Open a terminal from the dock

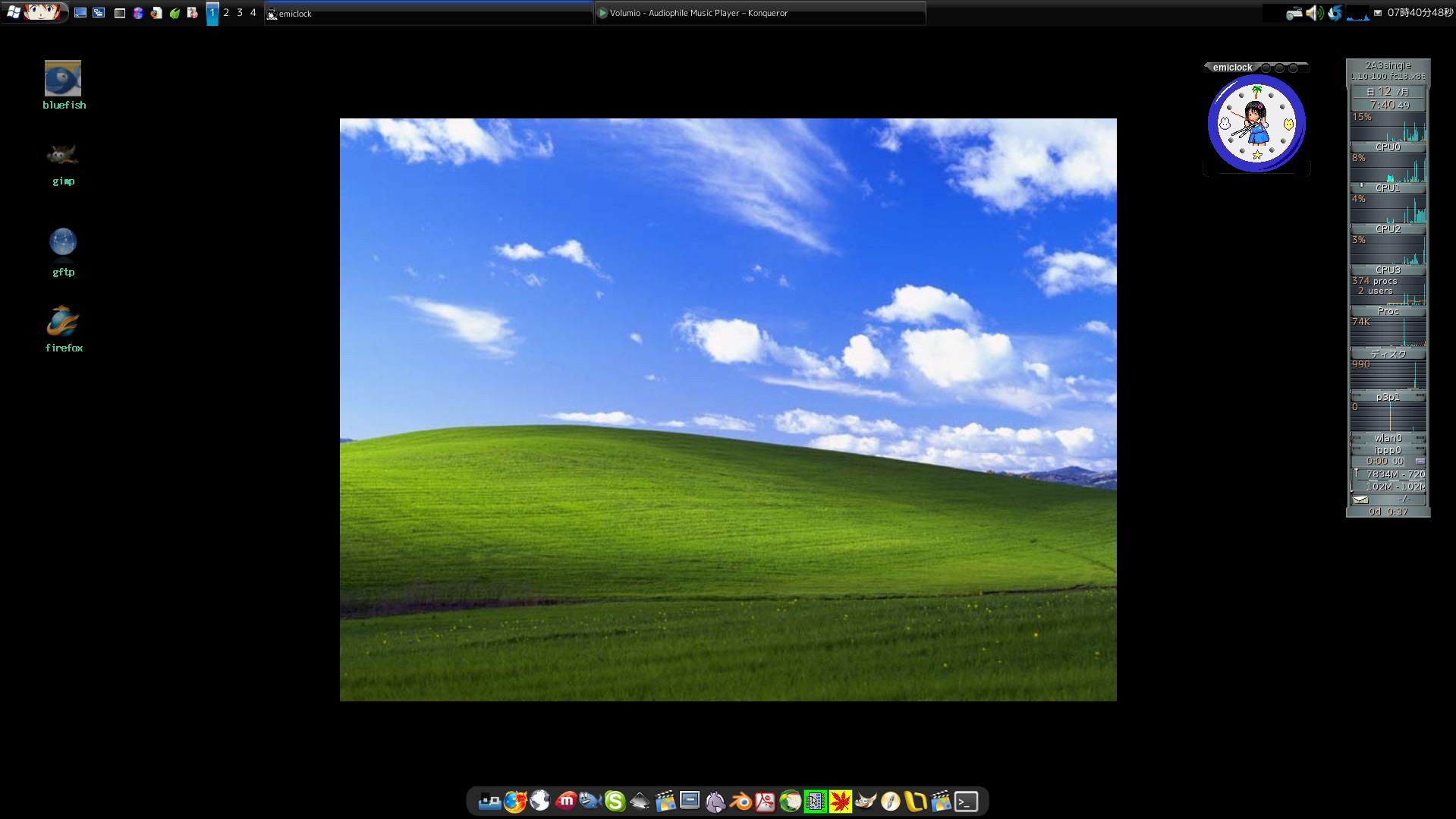967,801
